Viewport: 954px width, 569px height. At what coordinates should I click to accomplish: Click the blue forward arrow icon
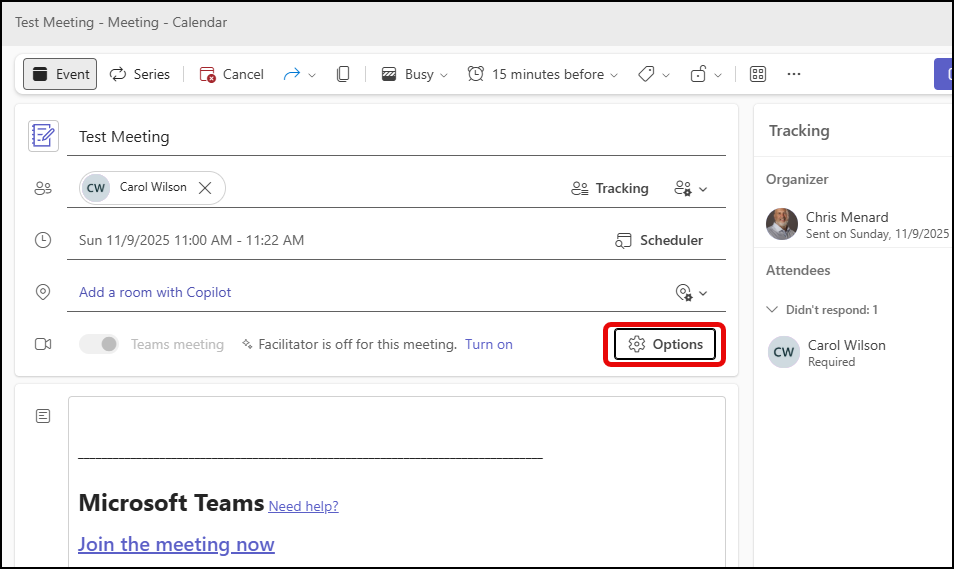point(292,74)
